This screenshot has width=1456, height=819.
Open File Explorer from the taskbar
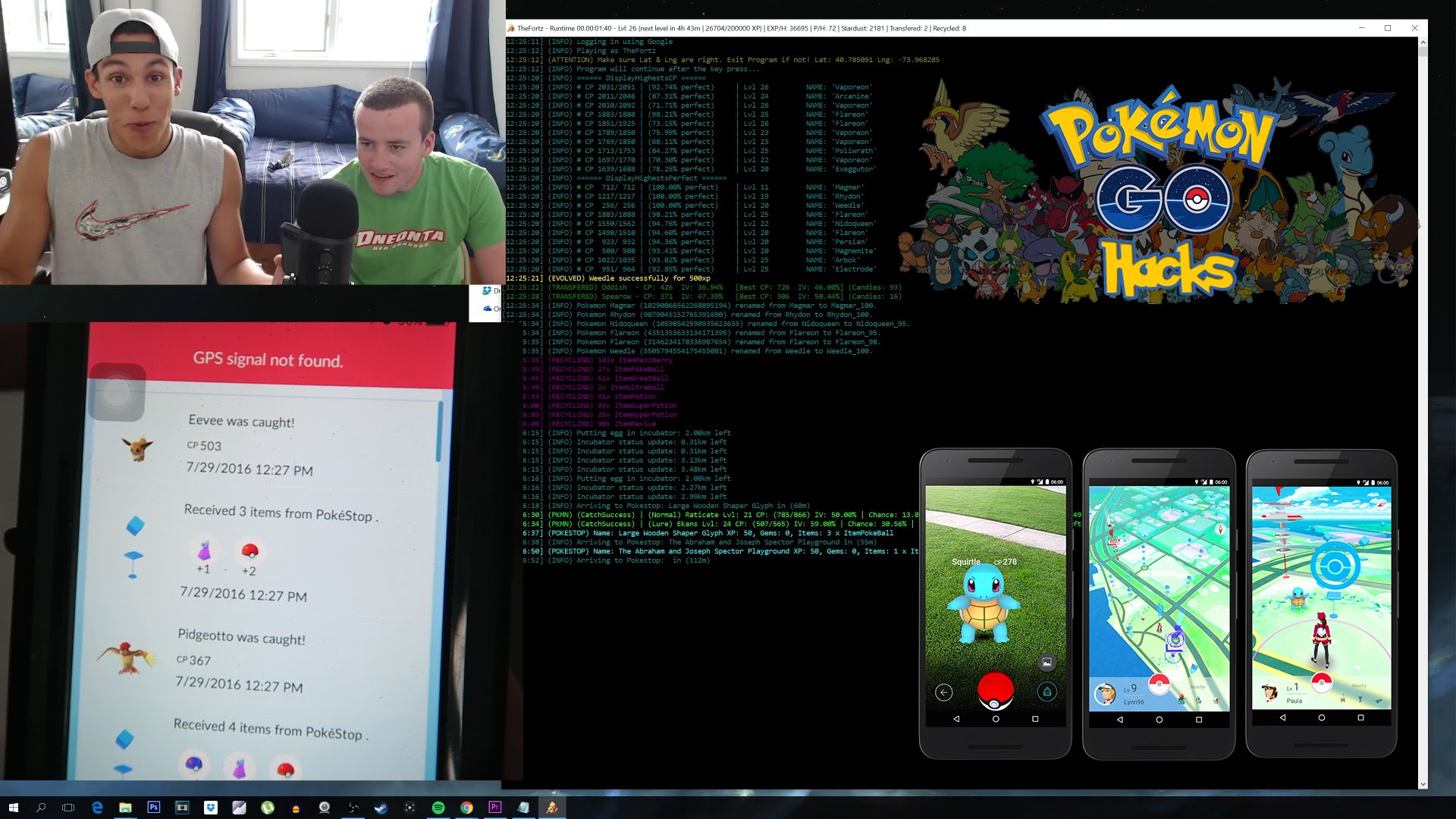click(x=125, y=808)
